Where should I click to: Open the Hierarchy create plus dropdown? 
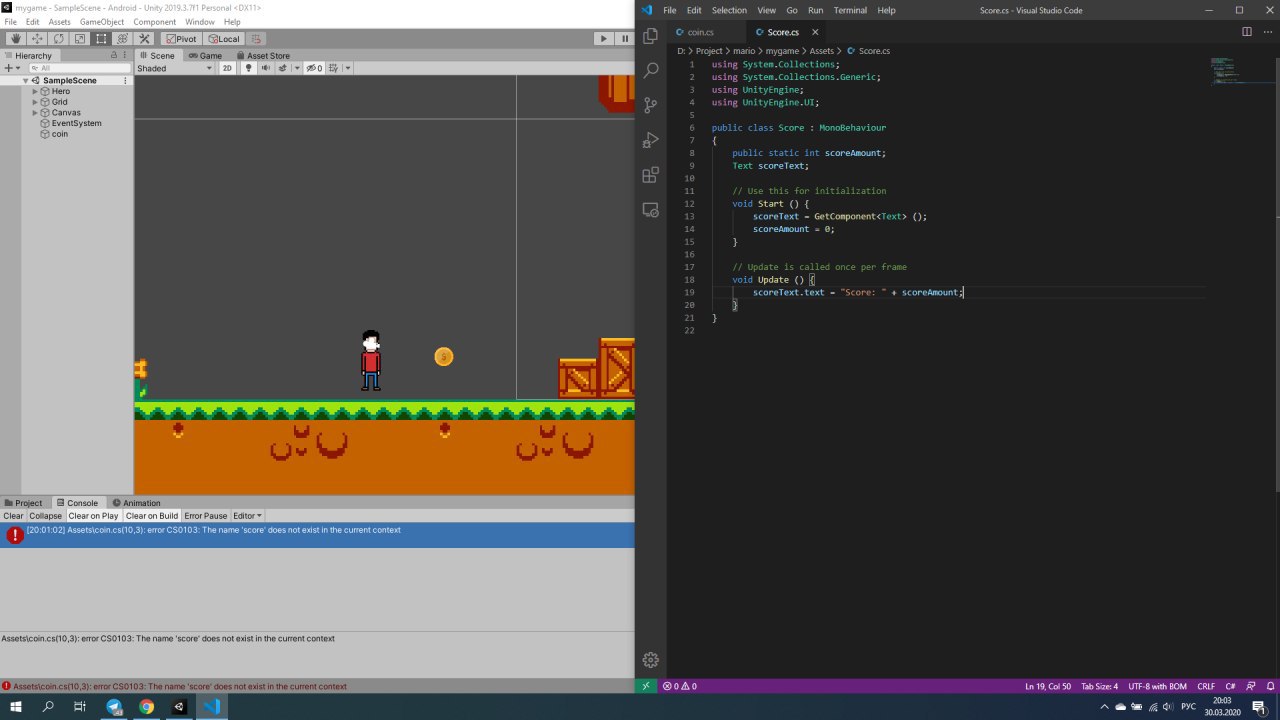click(x=12, y=68)
